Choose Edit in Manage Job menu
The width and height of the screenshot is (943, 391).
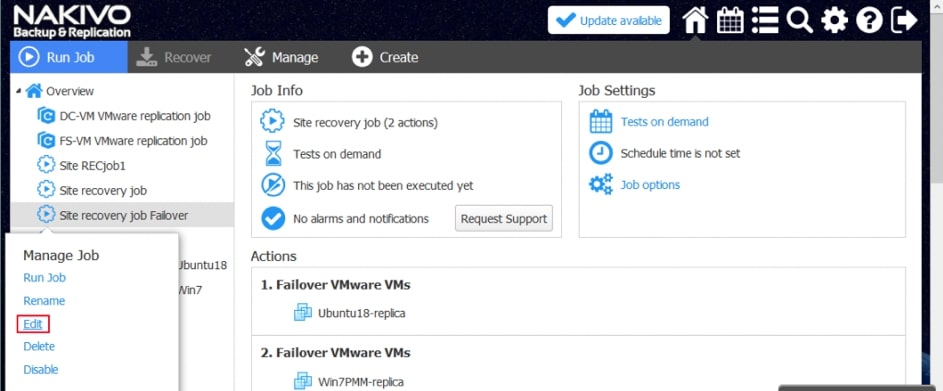pyautogui.click(x=33, y=324)
